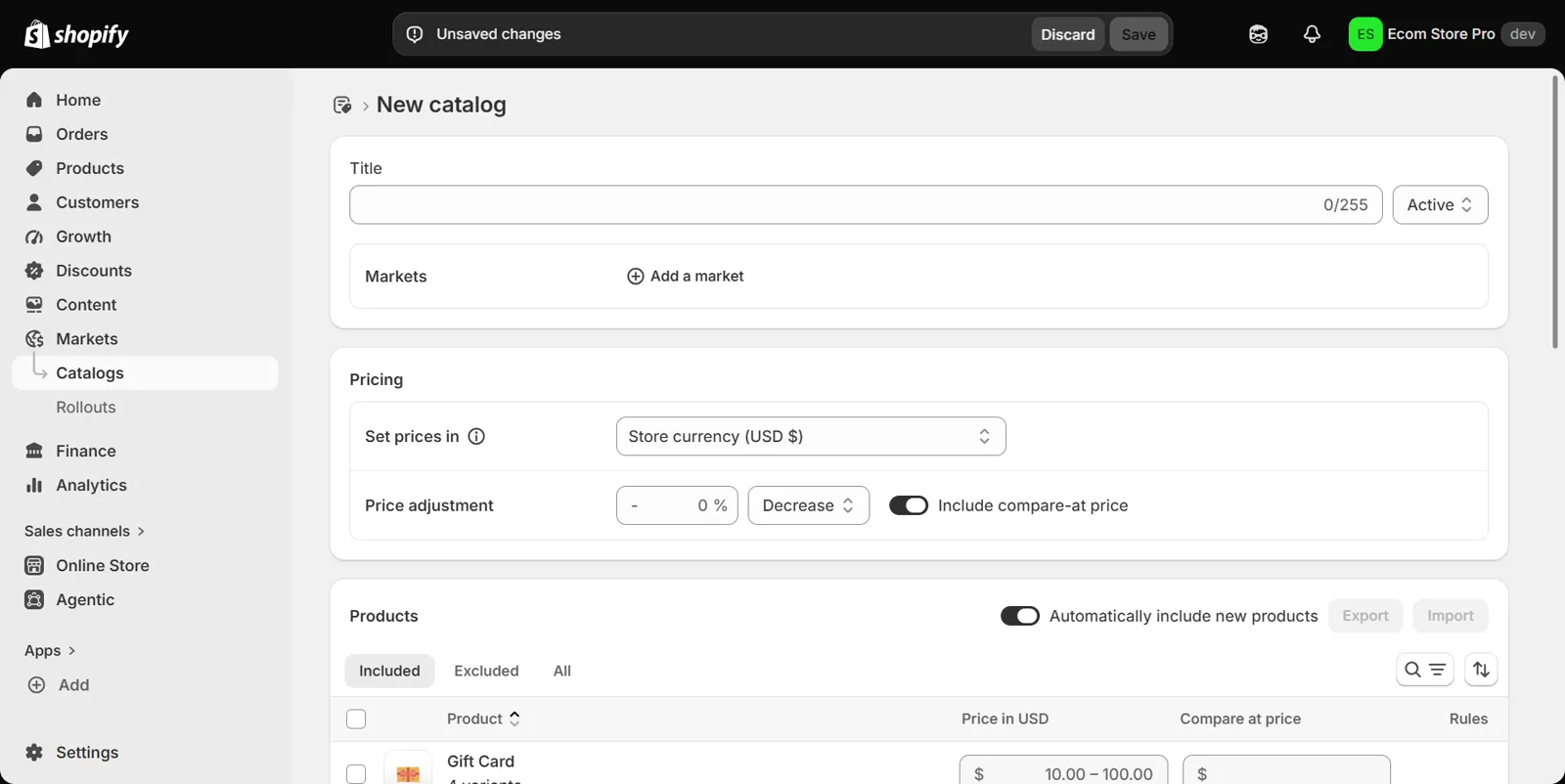The image size is (1565, 784).
Task: Click the Shopify logo
Action: click(76, 34)
